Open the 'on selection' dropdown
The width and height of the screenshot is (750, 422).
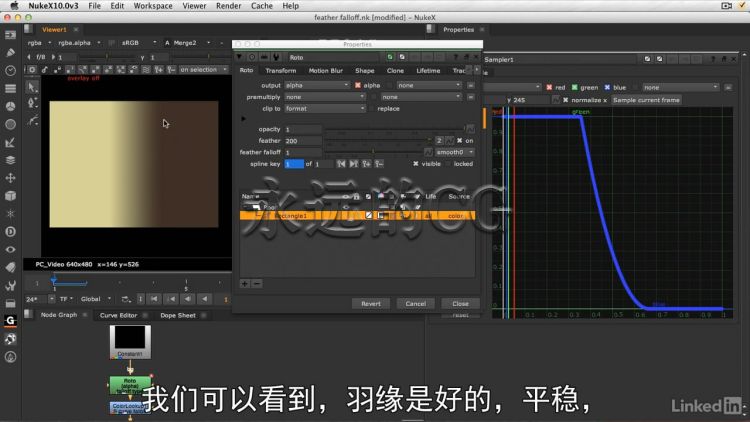(x=203, y=70)
